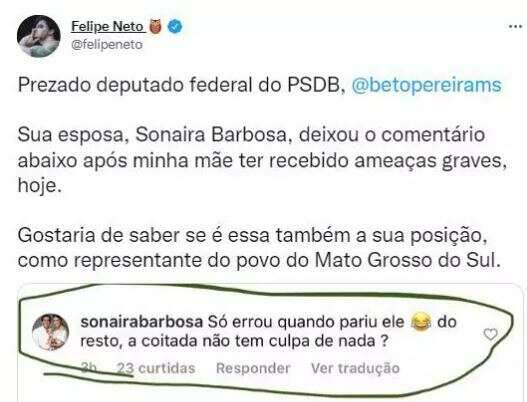The width and height of the screenshot is (527, 402).
Task: Click the 'Gostaria de saber' tweet paragraph
Action: [259, 248]
